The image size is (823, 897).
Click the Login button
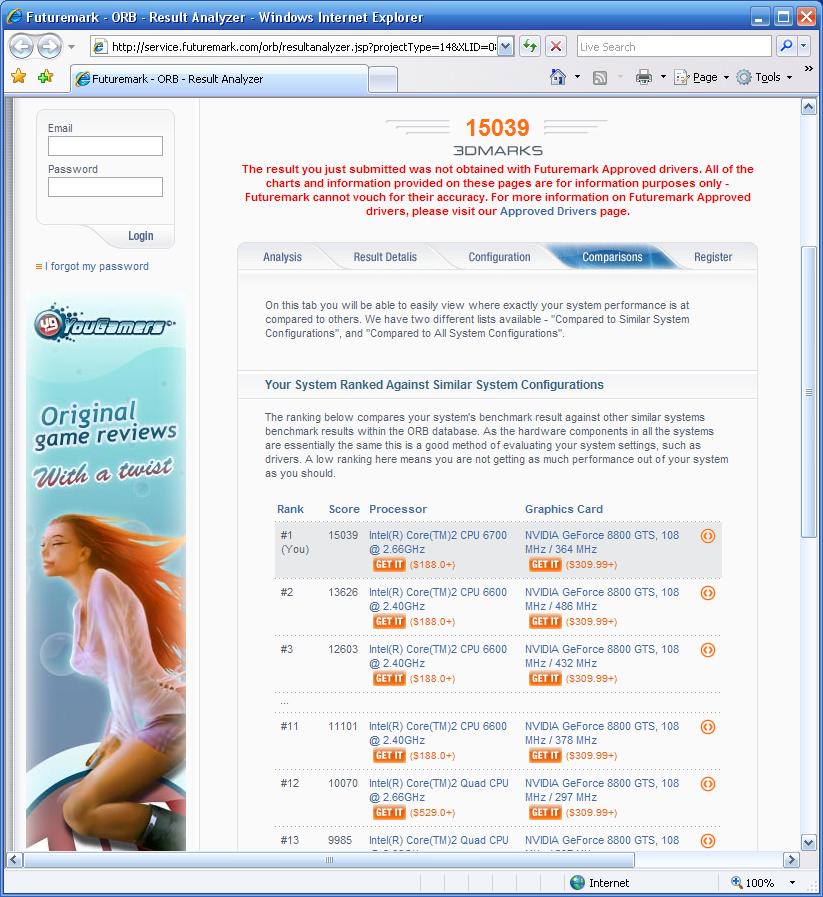(140, 236)
